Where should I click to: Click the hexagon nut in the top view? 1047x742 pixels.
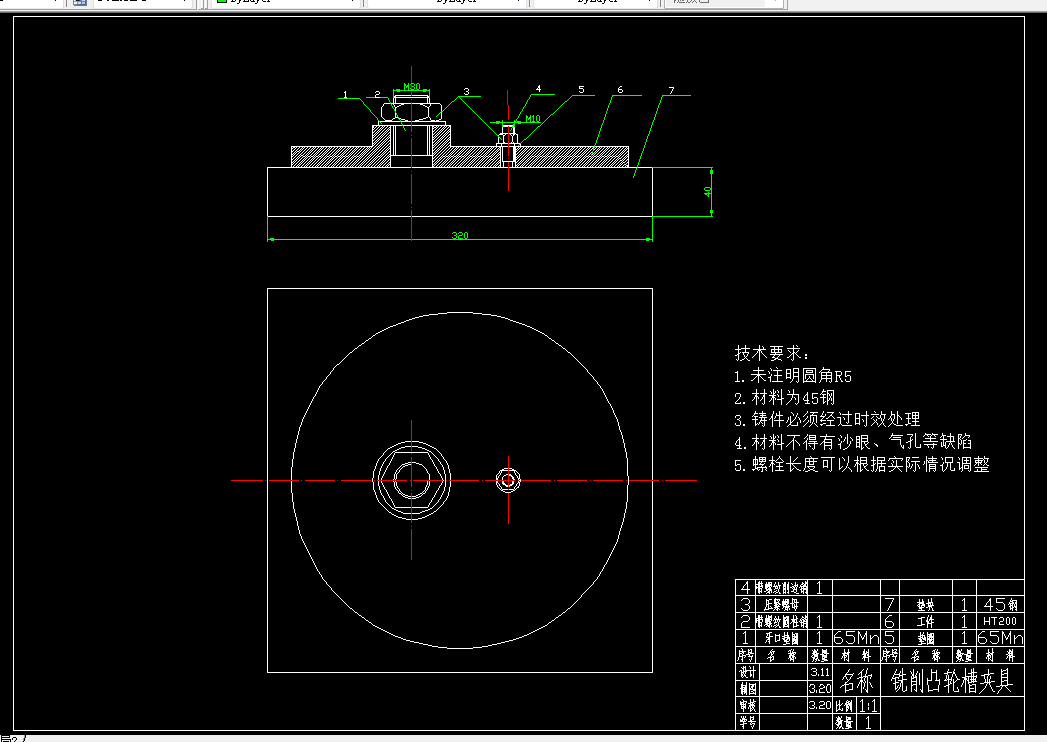[411, 480]
